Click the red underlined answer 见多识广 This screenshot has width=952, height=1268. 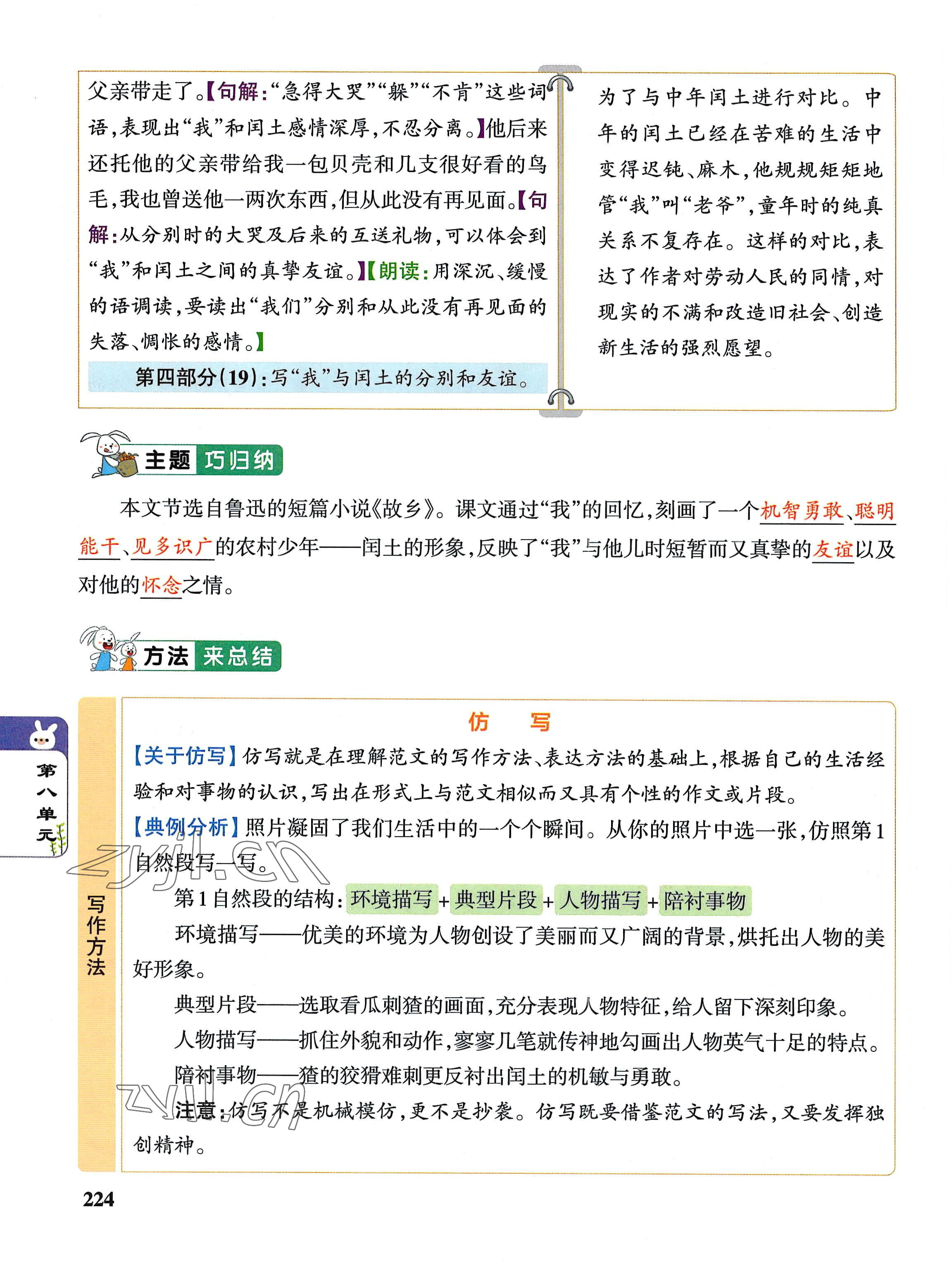[173, 548]
